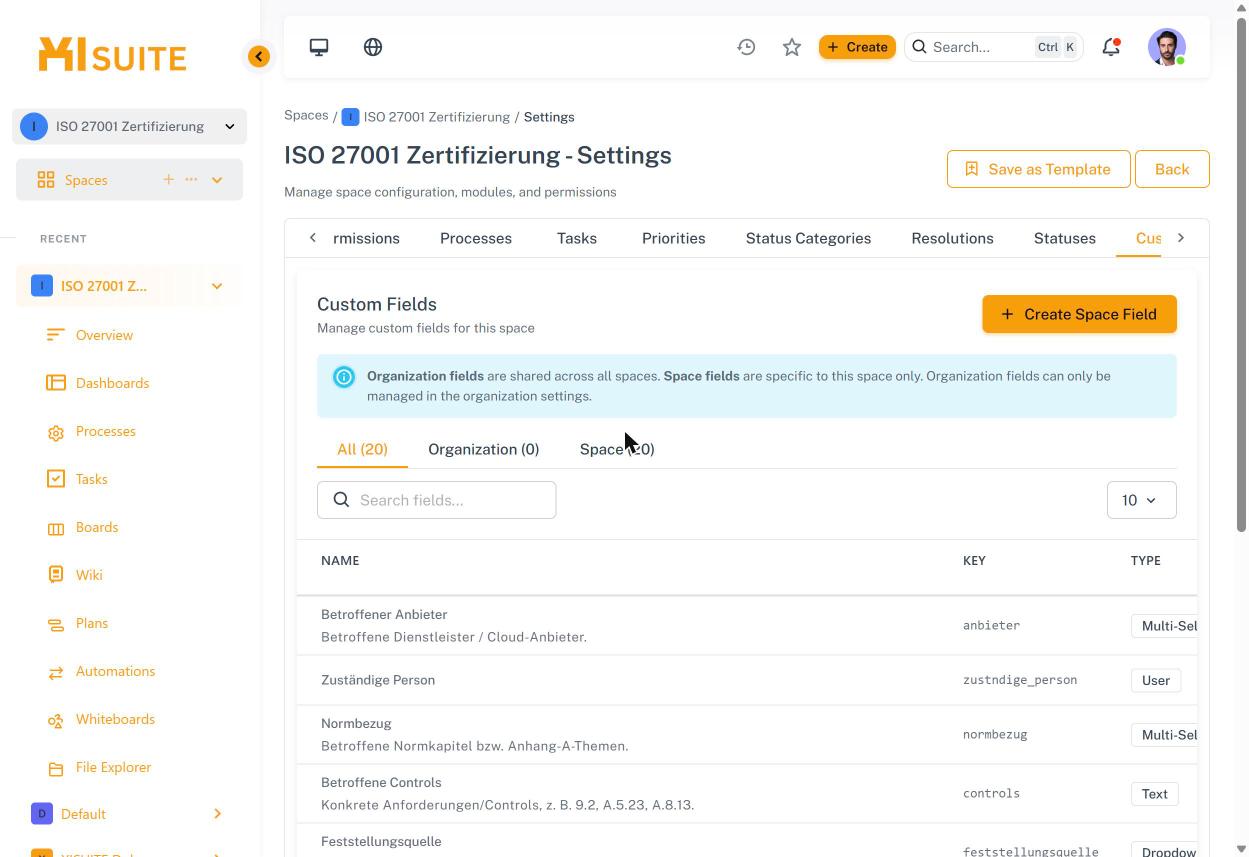Open Plans in the sidebar
The image size is (1249, 857).
point(92,623)
